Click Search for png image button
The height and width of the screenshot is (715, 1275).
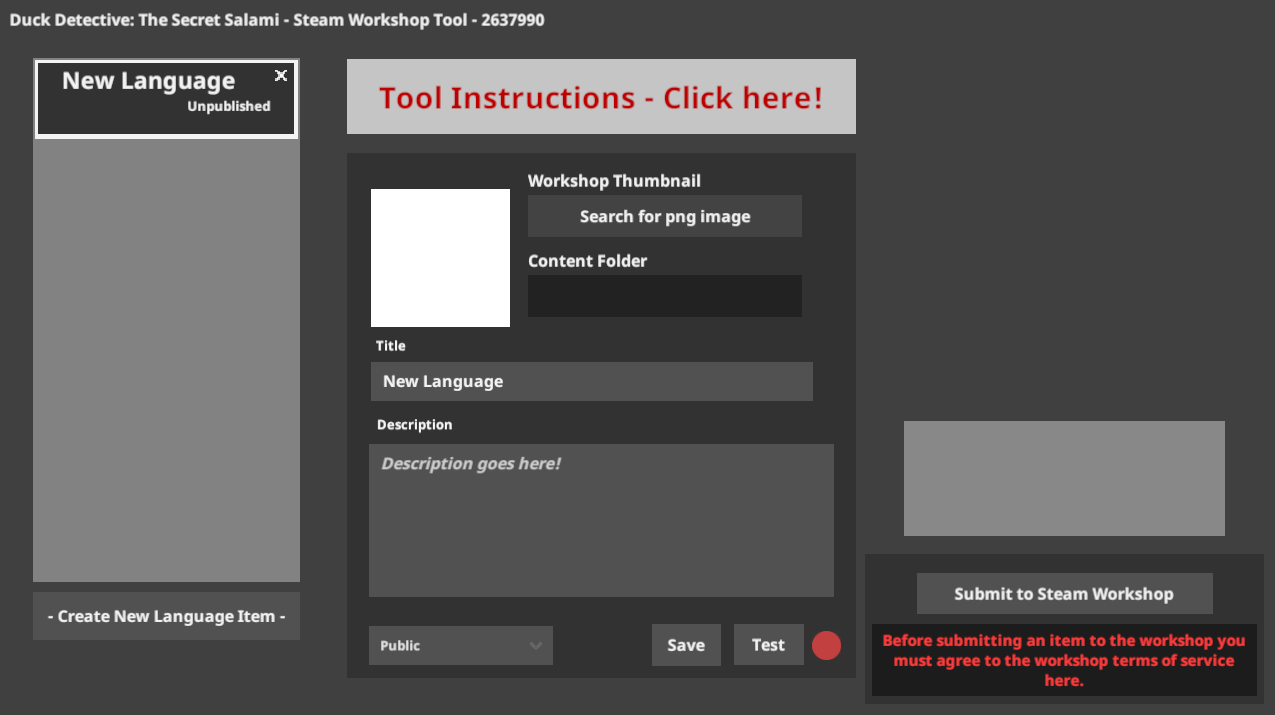(665, 216)
